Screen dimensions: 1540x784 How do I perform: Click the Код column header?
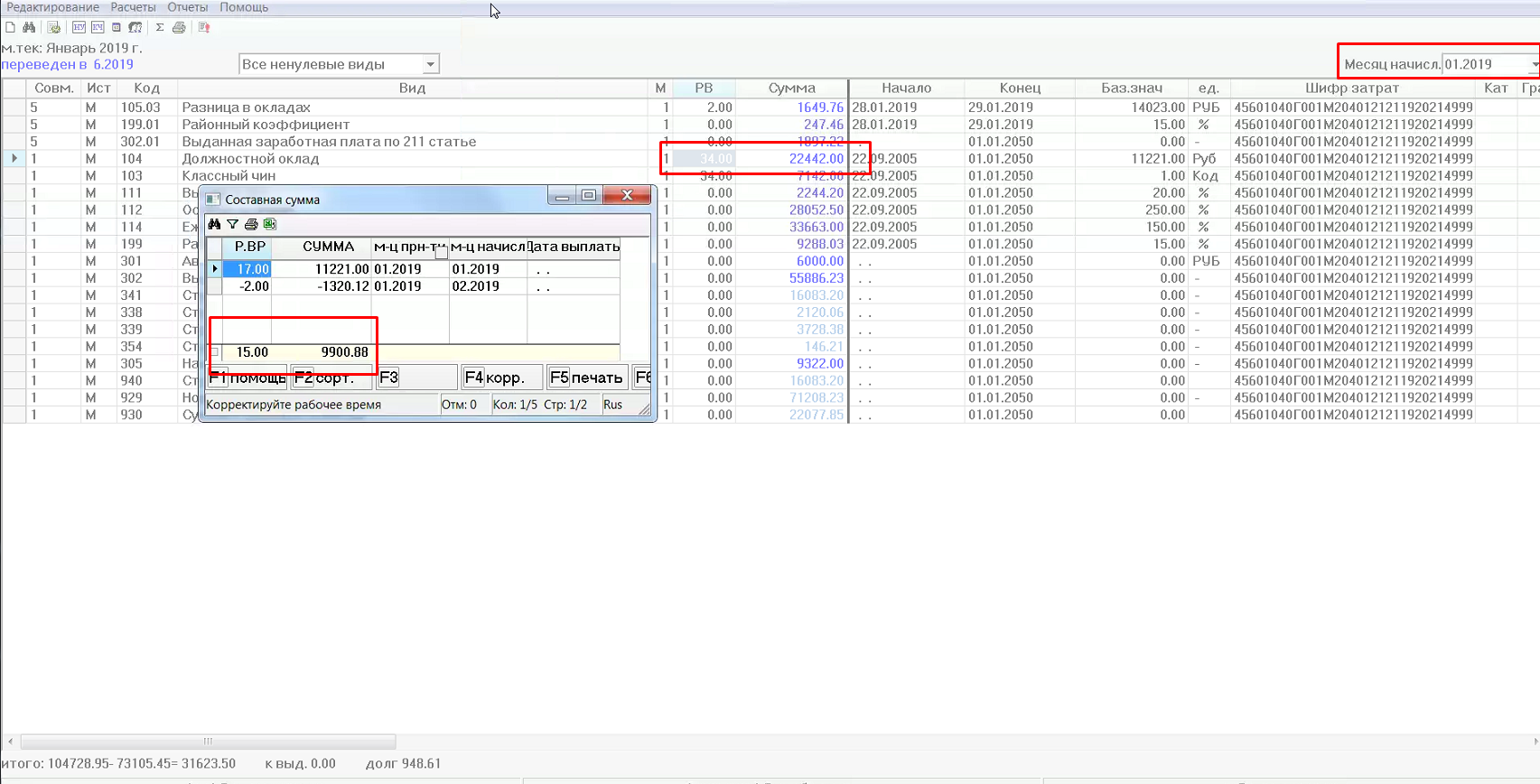pyautogui.click(x=146, y=89)
